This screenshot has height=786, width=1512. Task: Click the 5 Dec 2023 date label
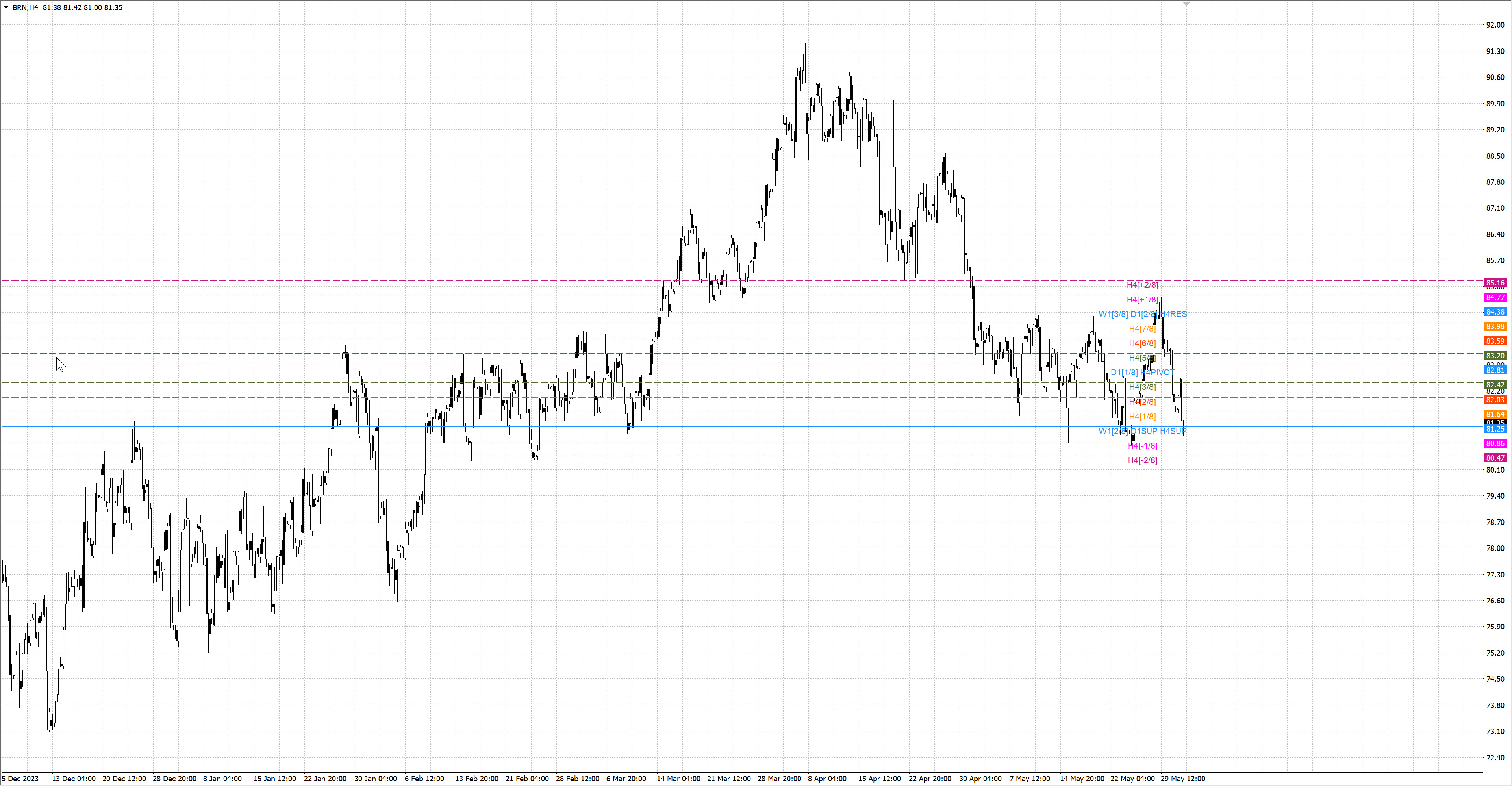[20, 779]
